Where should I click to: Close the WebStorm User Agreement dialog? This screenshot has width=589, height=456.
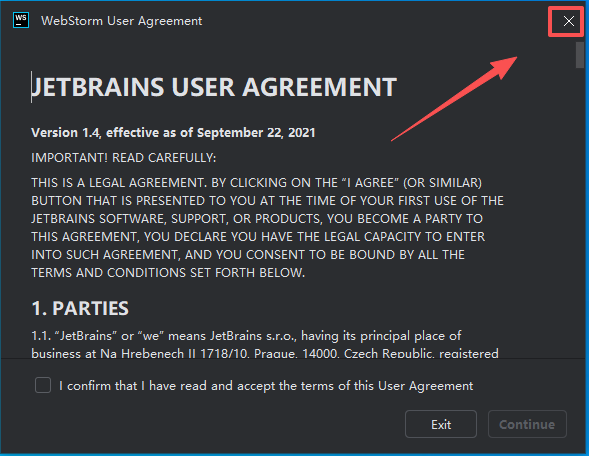569,21
